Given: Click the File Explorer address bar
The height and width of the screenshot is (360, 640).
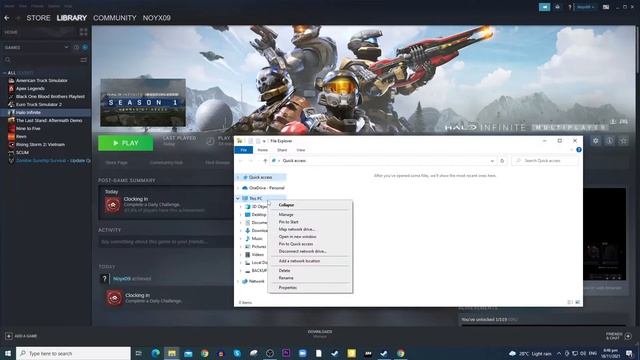Looking at the screenshot, I should click(383, 161).
